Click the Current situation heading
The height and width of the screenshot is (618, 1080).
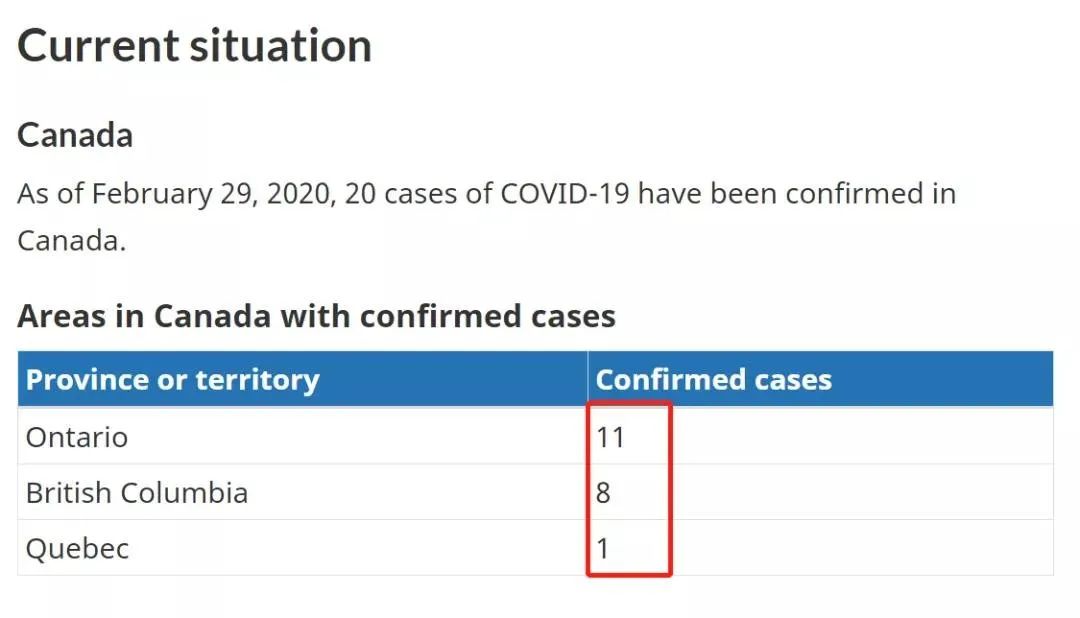click(x=194, y=46)
